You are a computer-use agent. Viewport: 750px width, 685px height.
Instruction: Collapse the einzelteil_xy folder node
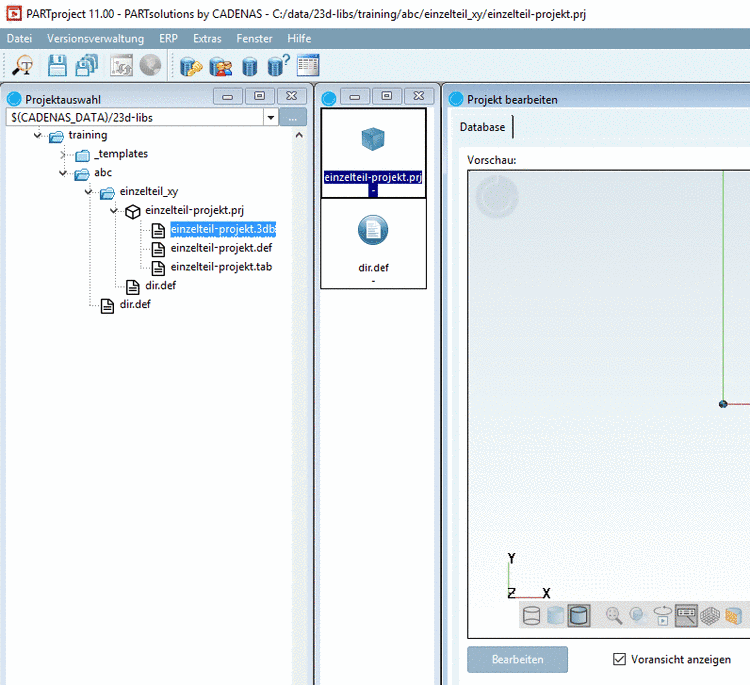tap(88, 192)
